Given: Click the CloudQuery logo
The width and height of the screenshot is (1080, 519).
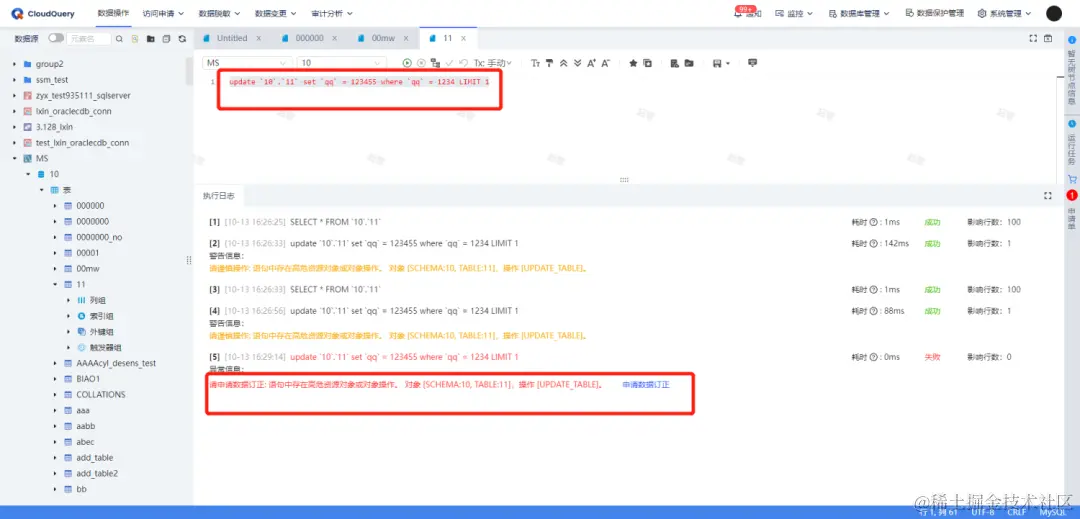Looking at the screenshot, I should (43, 13).
